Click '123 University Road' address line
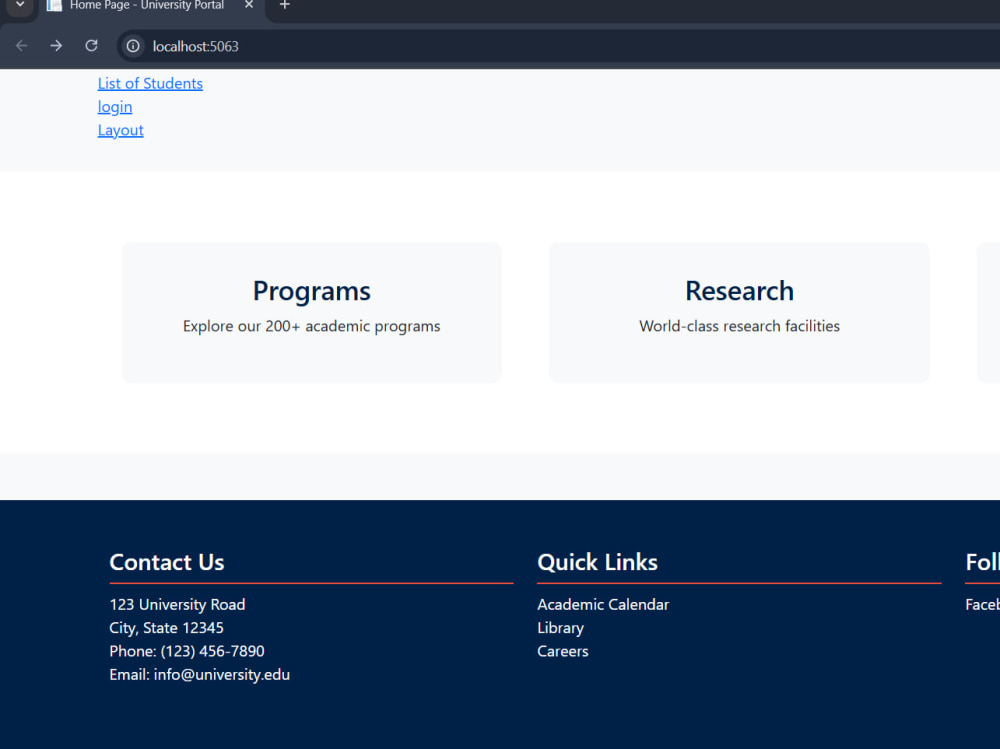 (177, 604)
